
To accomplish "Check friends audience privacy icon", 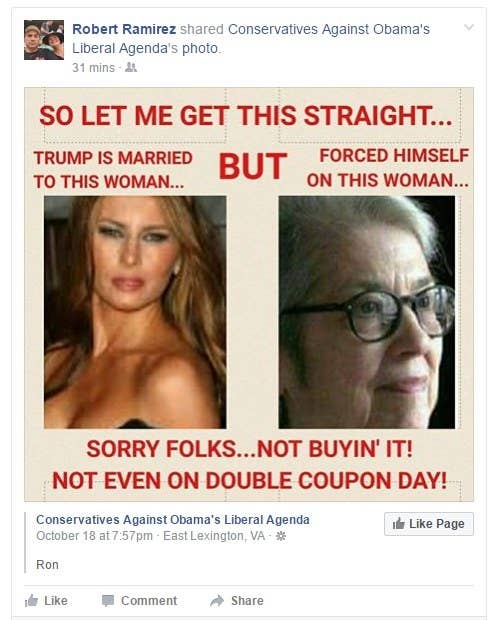I will click(x=131, y=68).
